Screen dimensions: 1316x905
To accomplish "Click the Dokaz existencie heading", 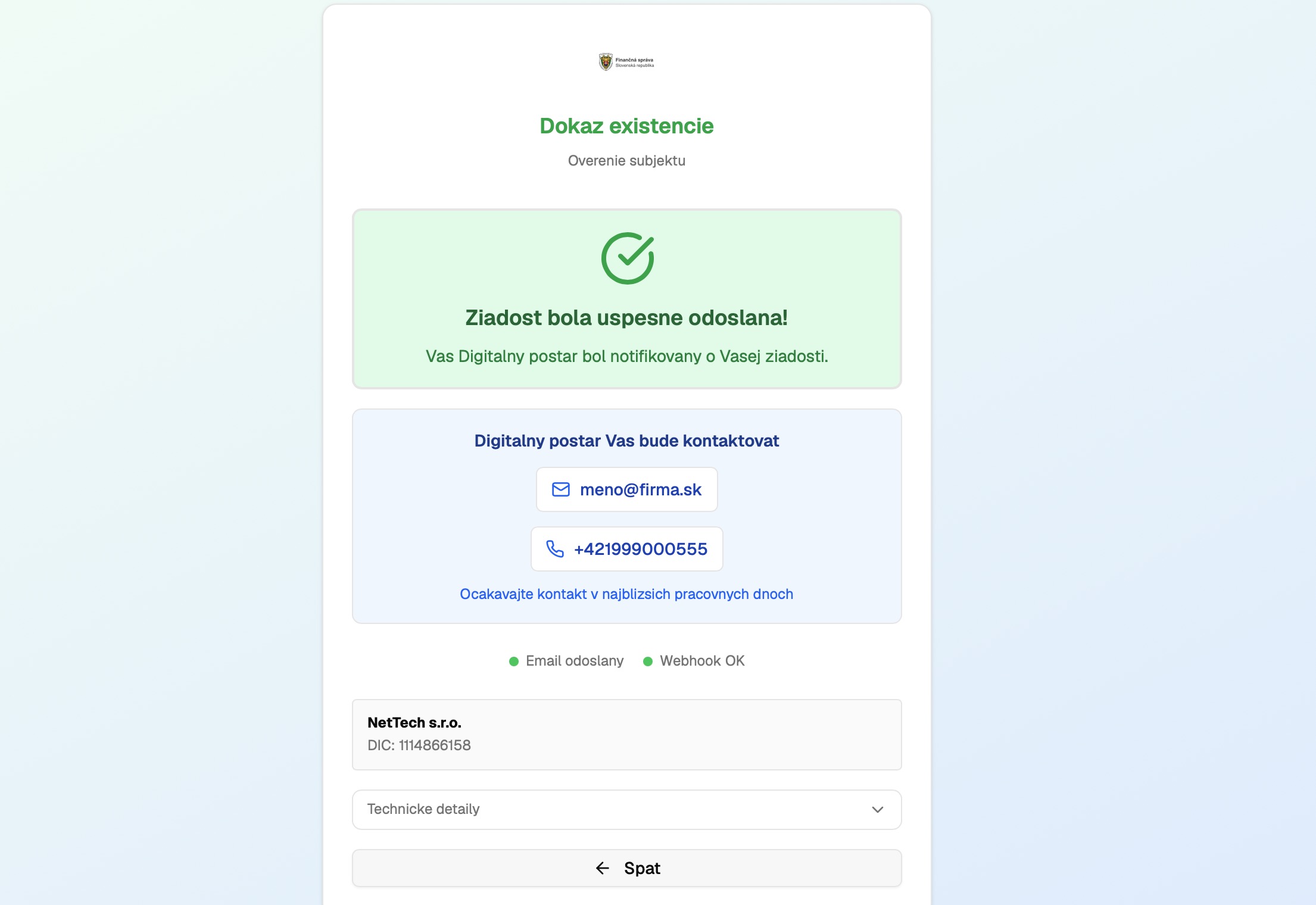I will pos(626,126).
